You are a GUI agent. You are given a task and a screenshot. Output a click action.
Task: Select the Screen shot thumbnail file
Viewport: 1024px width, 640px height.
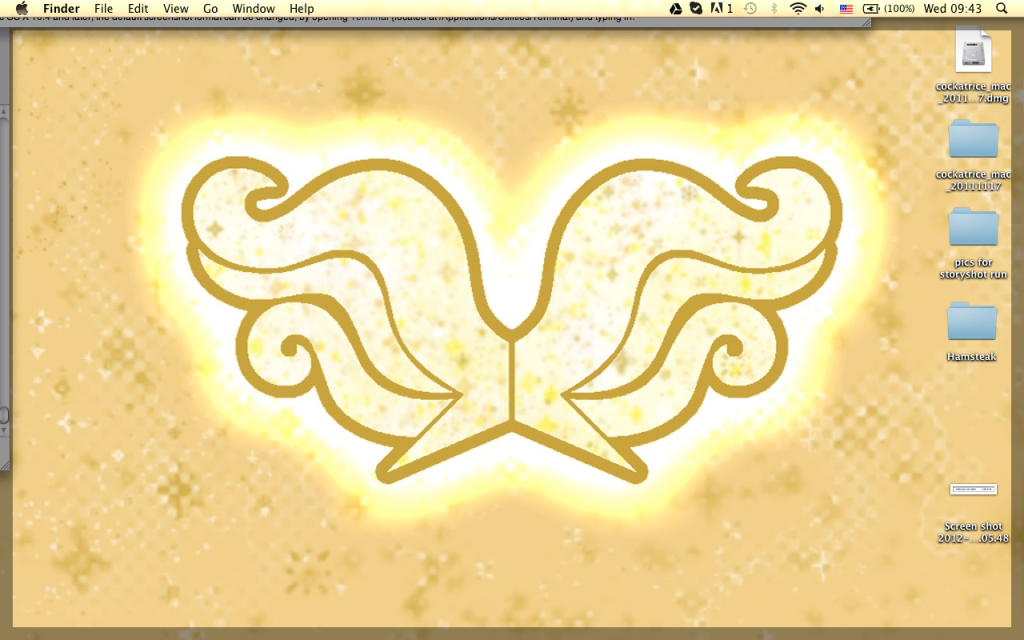point(973,490)
